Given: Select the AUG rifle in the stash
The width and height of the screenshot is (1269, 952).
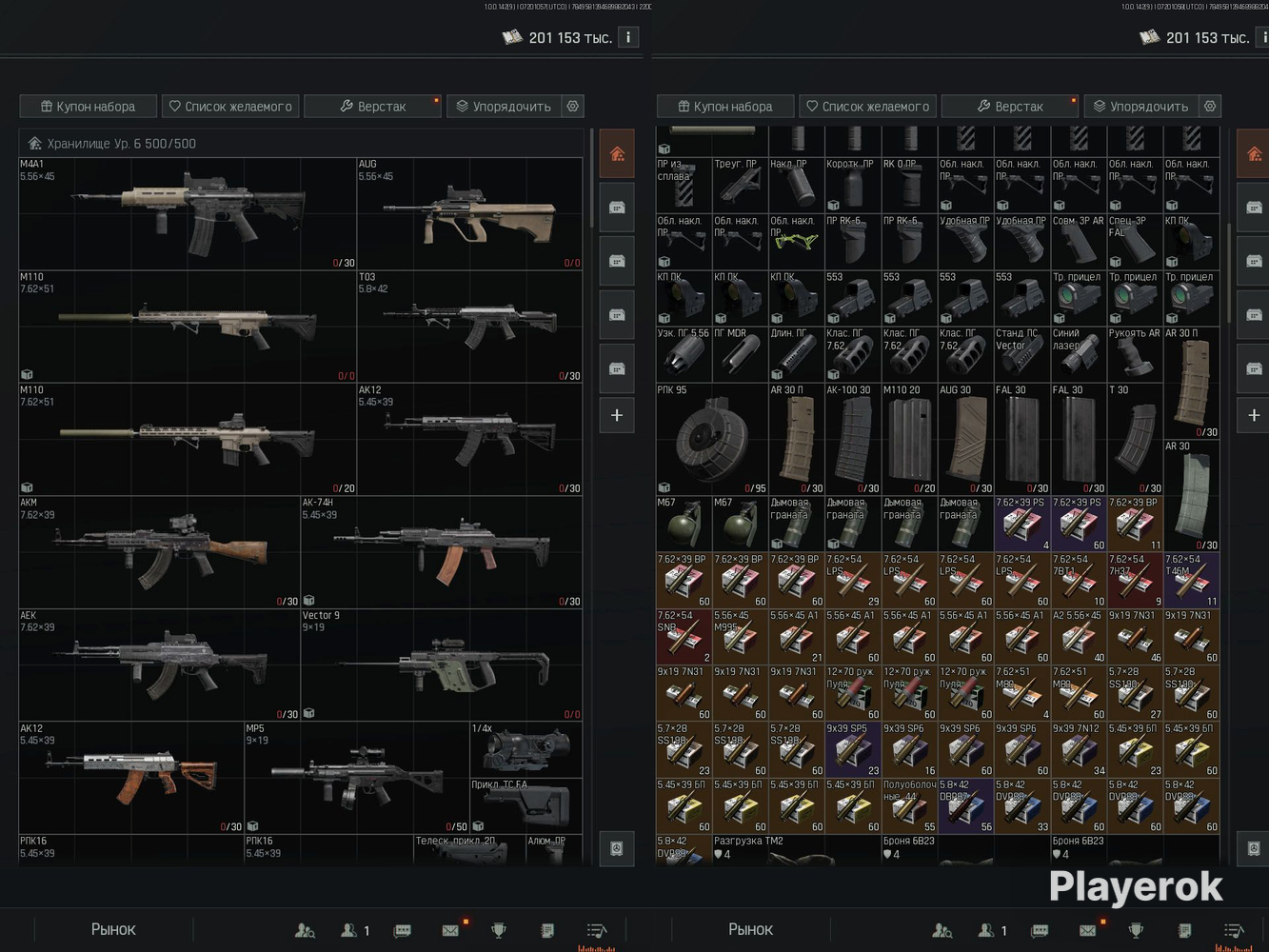Looking at the screenshot, I should coord(470,213).
